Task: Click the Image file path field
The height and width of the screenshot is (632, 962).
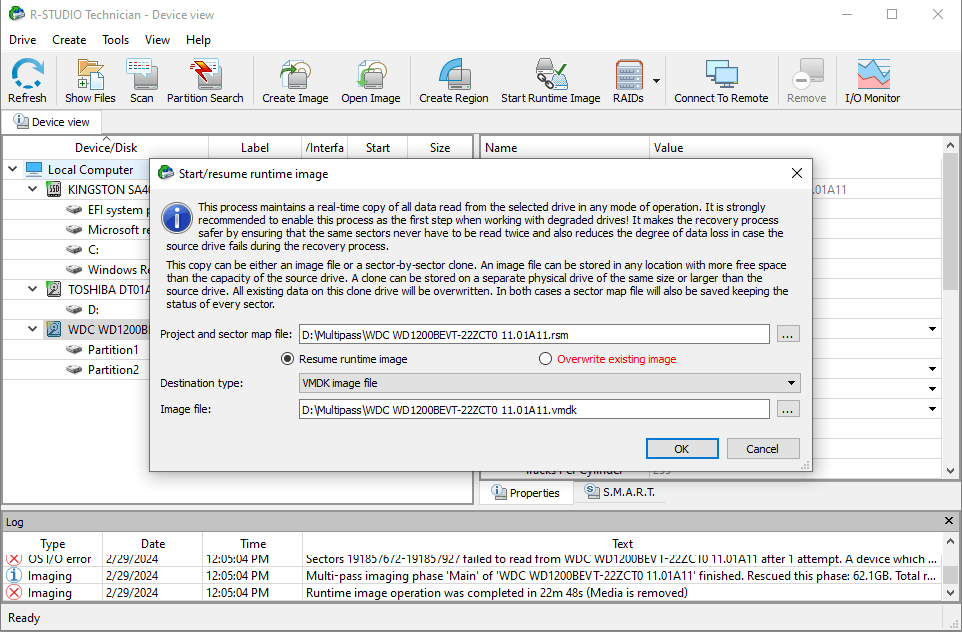Action: [x=534, y=409]
